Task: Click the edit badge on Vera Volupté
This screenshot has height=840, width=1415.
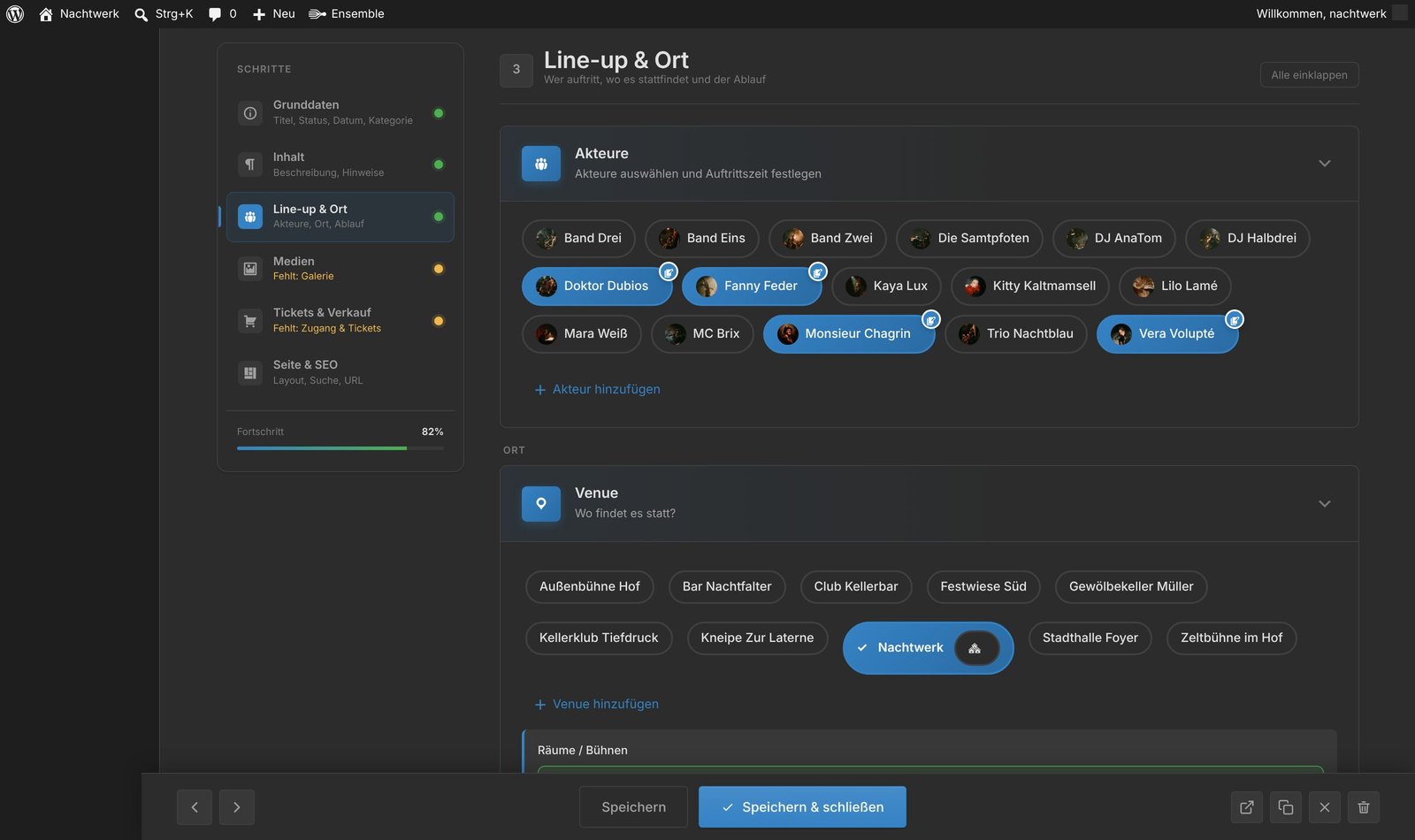Action: click(1235, 320)
